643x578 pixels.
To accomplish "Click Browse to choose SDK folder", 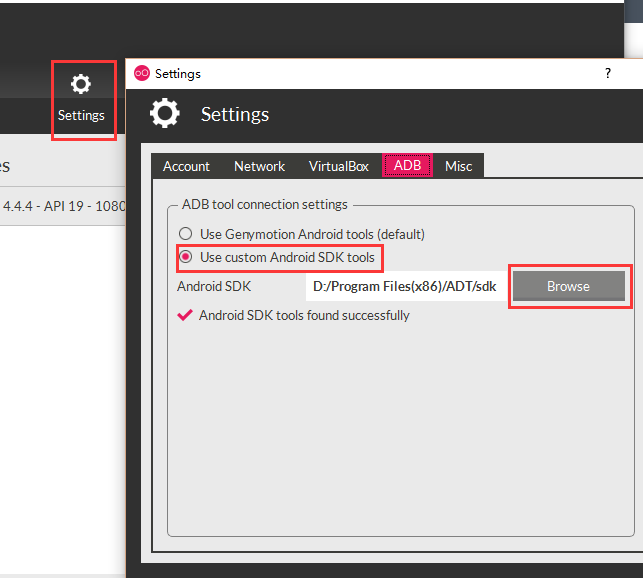I will [568, 286].
